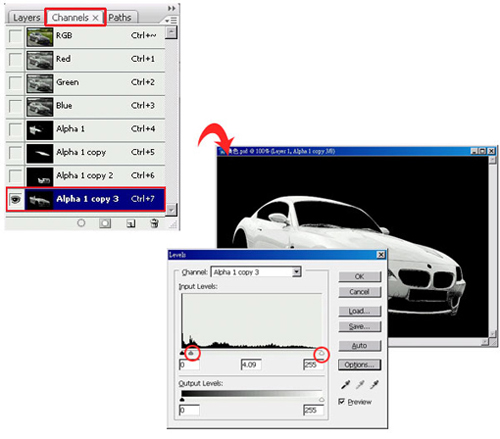Edit input shadow value field 0

tap(189, 365)
